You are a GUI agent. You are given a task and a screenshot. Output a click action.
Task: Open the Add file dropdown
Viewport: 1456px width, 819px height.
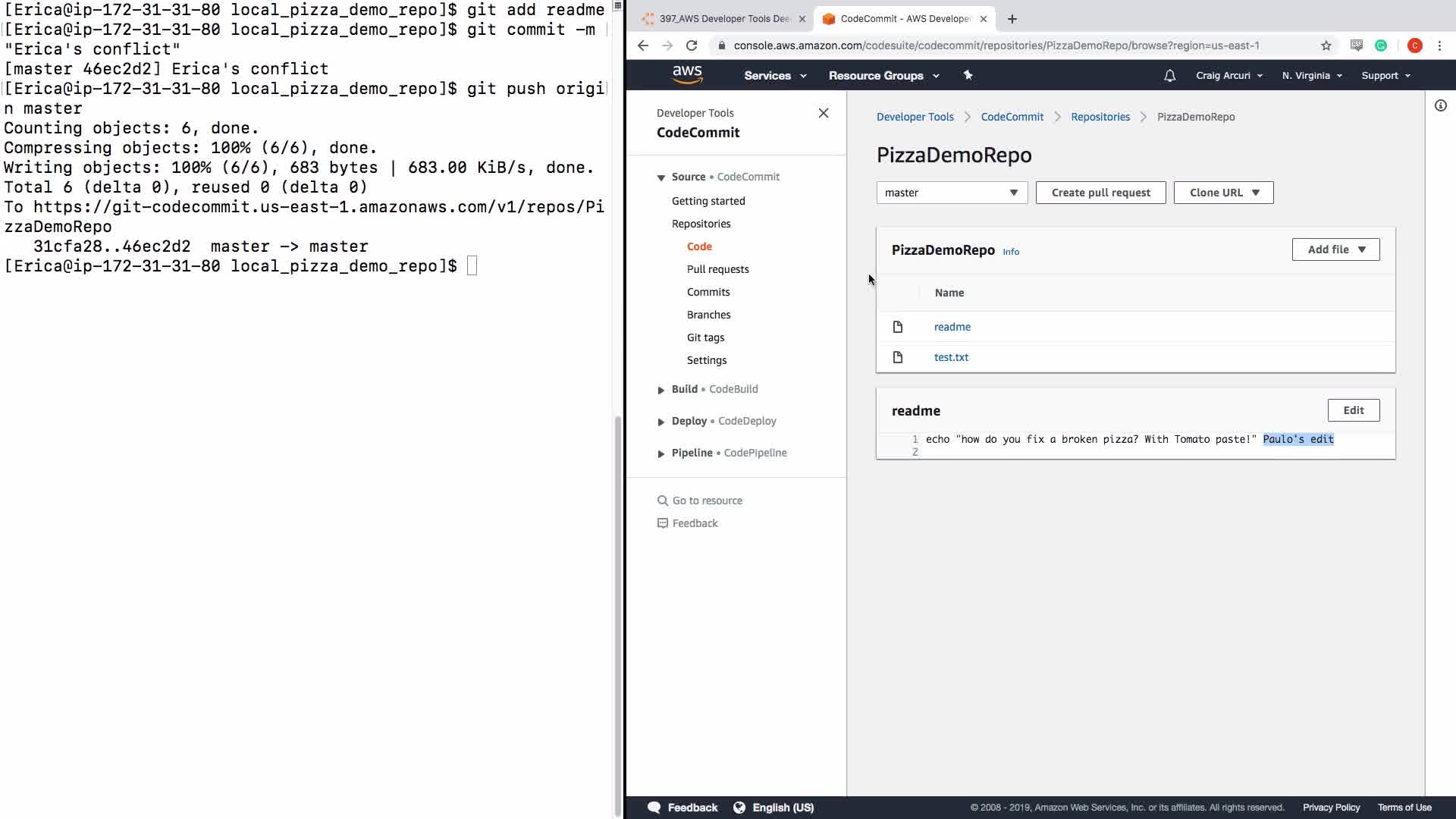coord(1335,249)
